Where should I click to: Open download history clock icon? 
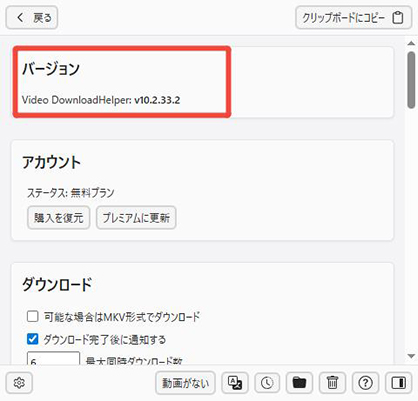[267, 383]
